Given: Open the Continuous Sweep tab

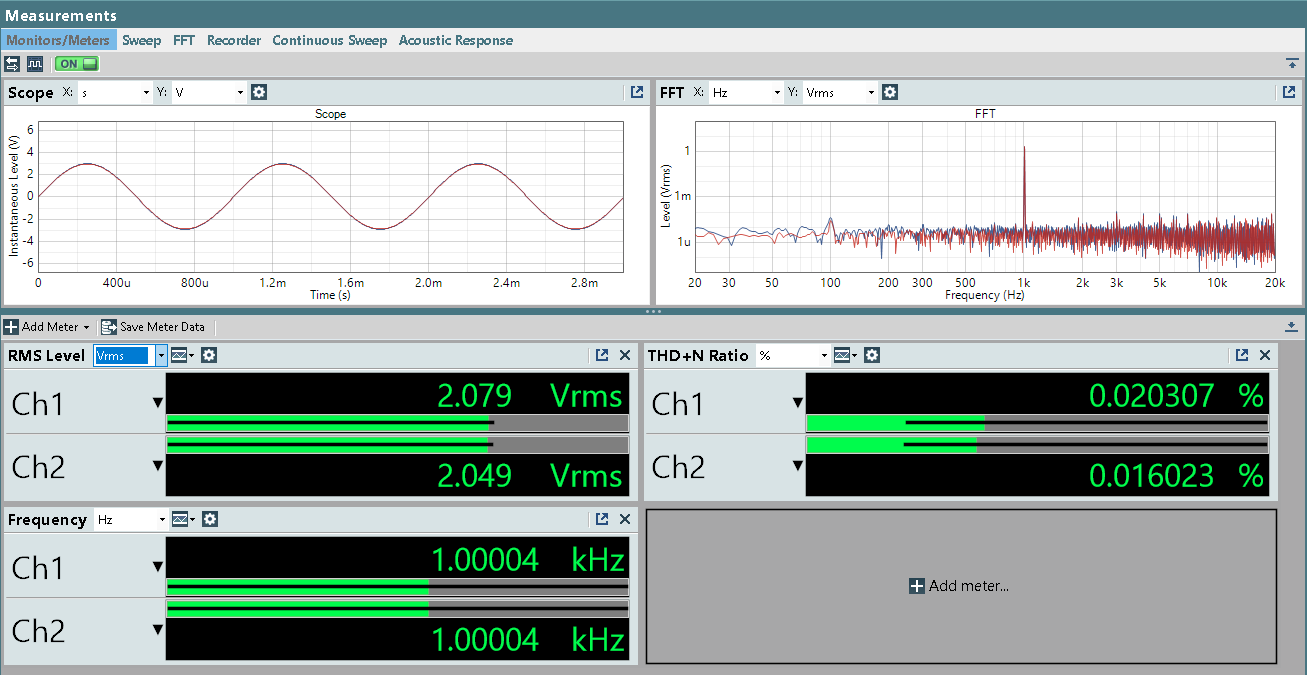Looking at the screenshot, I should [x=330, y=40].
